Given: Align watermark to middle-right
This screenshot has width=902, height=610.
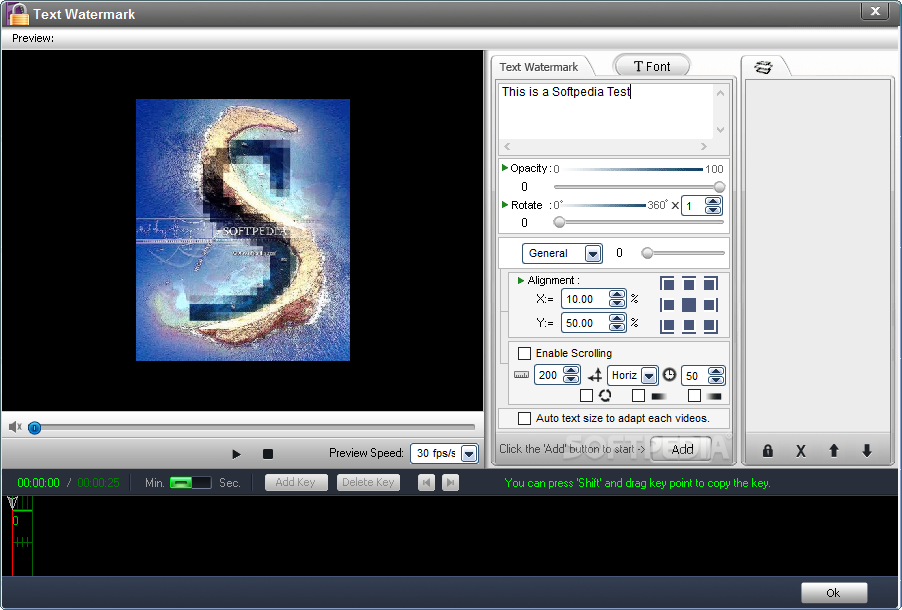Looking at the screenshot, I should point(711,305).
